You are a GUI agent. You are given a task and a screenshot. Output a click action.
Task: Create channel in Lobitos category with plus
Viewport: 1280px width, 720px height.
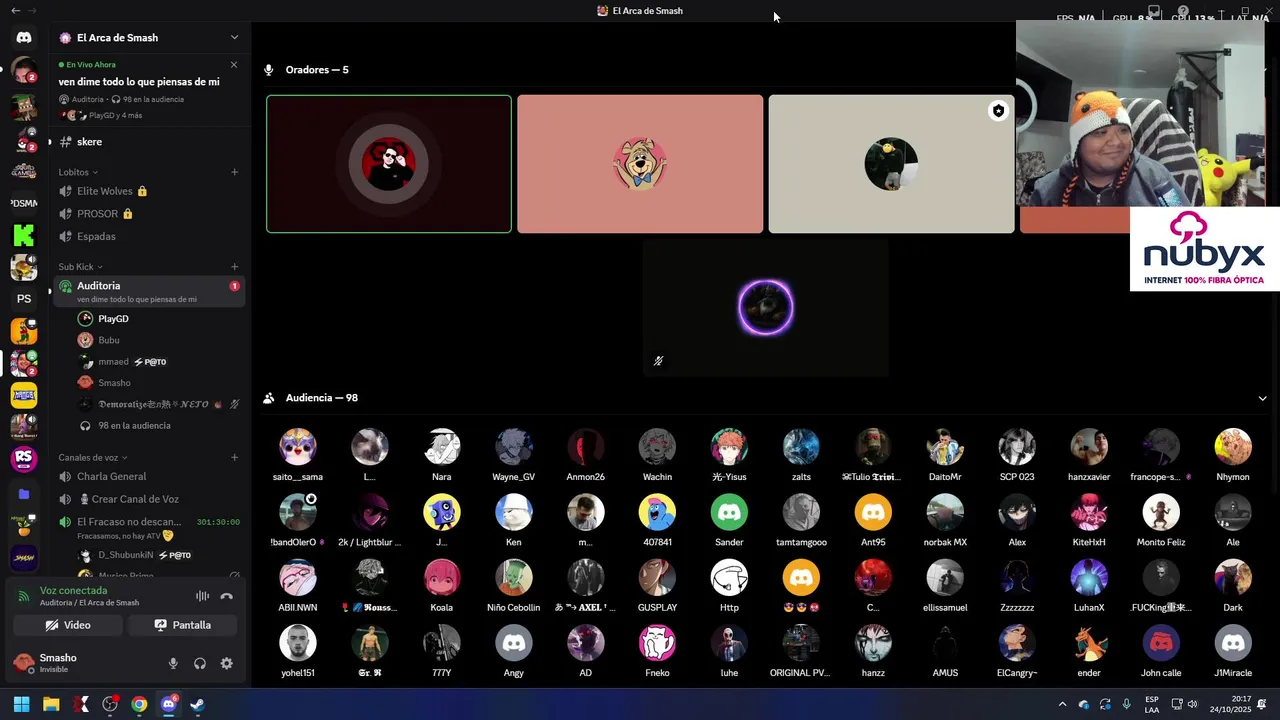click(x=235, y=172)
